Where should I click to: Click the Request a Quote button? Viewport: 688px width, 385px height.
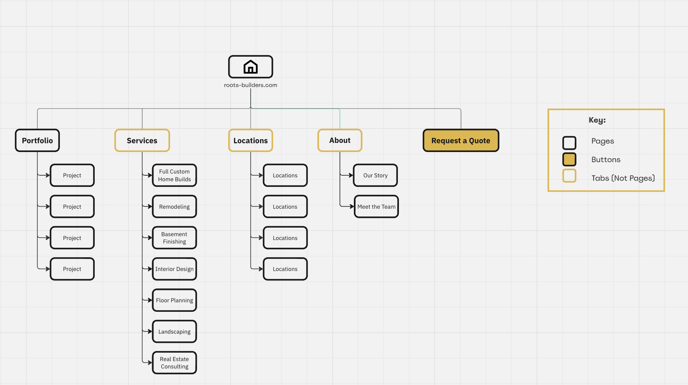pyautogui.click(x=461, y=140)
